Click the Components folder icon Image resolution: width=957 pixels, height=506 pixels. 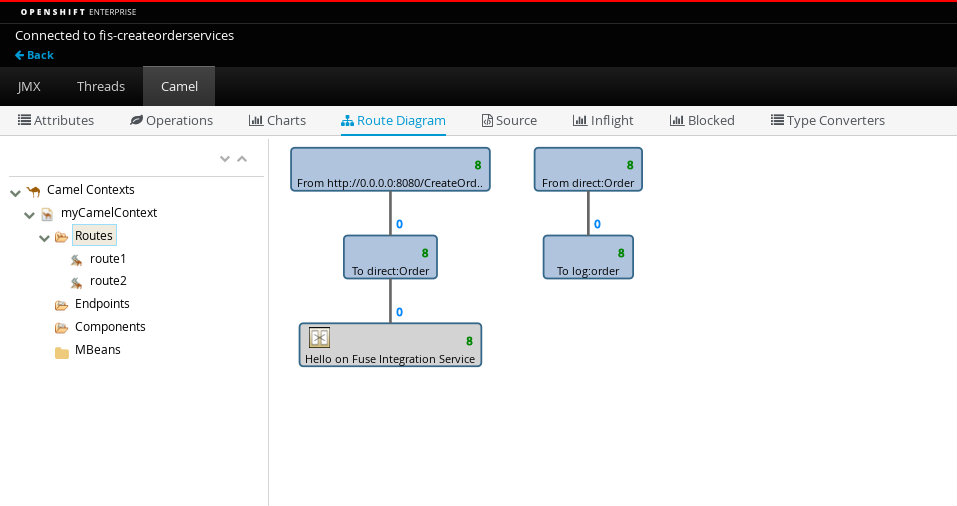62,328
